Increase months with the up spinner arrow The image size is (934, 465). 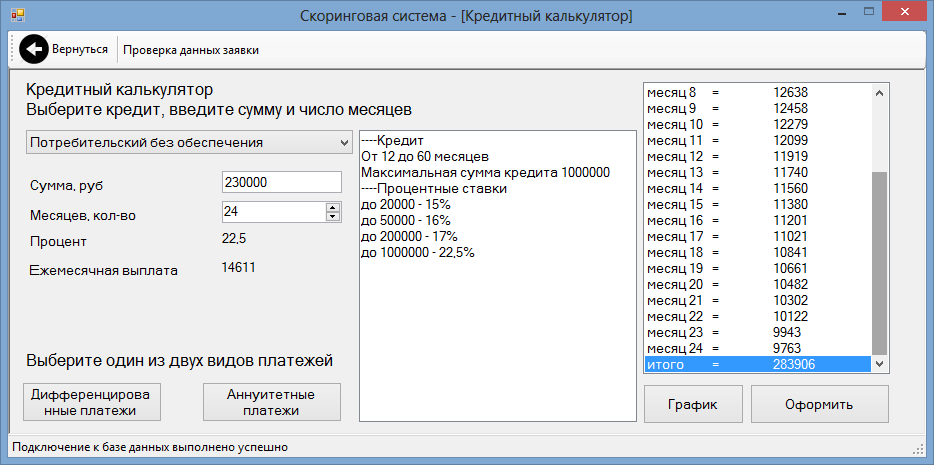pyautogui.click(x=333, y=207)
